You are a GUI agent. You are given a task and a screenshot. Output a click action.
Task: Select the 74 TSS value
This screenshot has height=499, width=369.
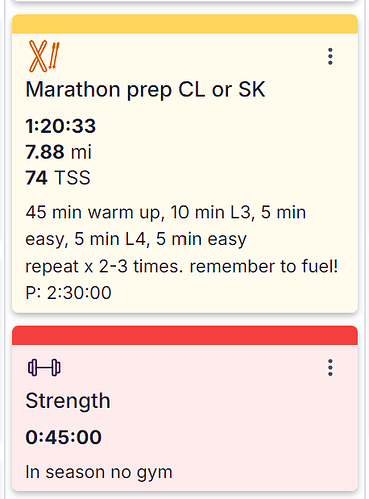(x=58, y=178)
